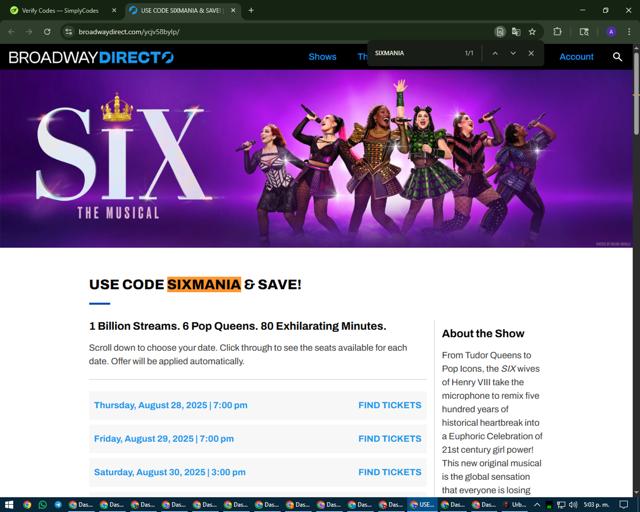Launch pinned Chrome from taskbar
The width and height of the screenshot is (640, 512).
click(x=27, y=505)
